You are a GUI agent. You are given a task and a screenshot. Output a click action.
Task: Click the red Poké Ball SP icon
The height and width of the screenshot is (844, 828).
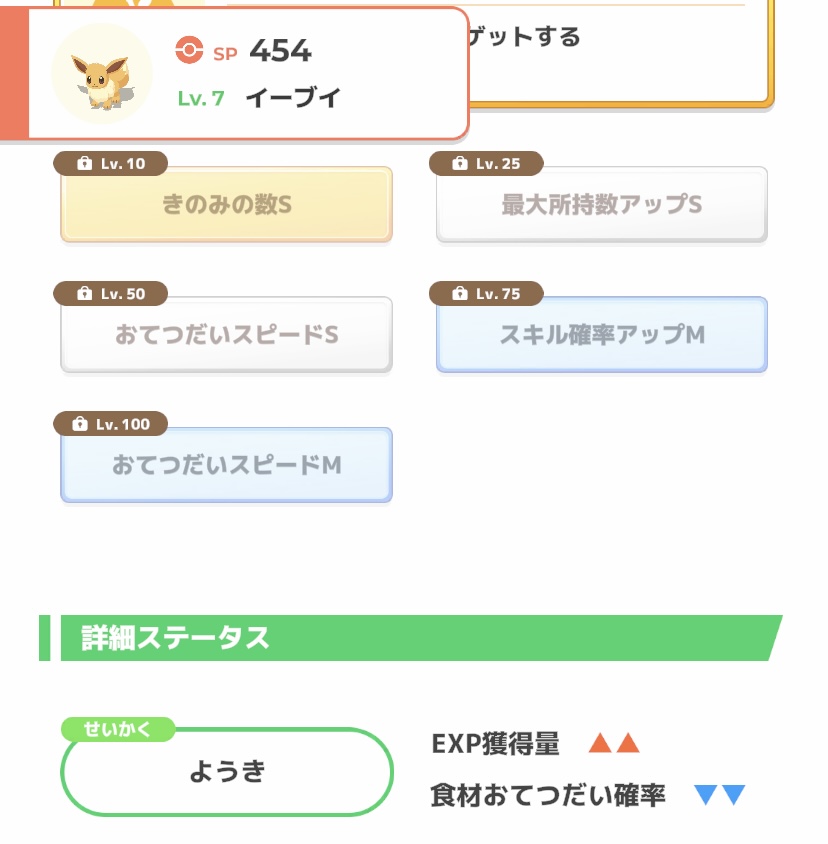click(190, 50)
